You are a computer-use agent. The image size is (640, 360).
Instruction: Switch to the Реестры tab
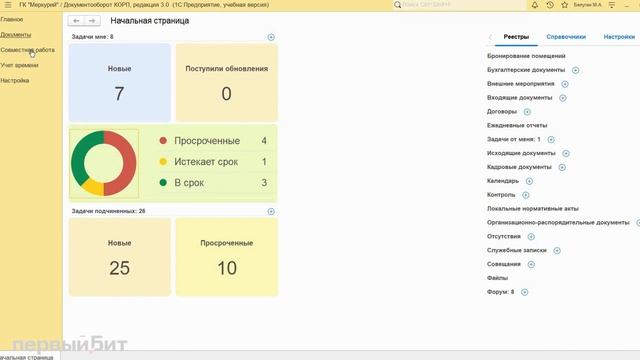(516, 37)
